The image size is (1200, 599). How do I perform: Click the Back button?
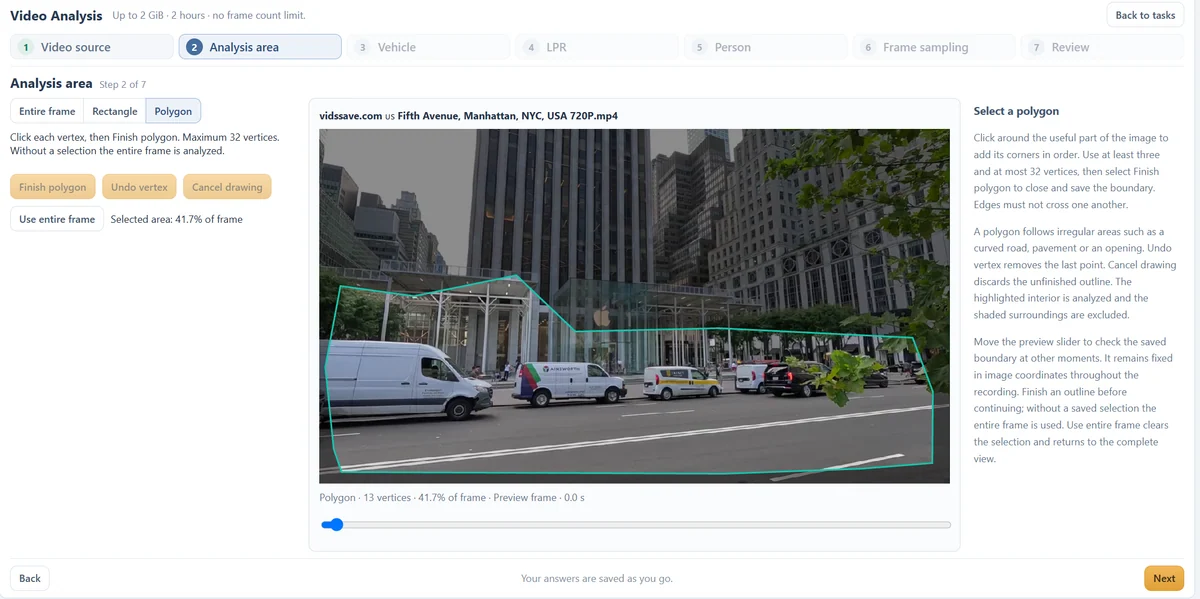(30, 578)
